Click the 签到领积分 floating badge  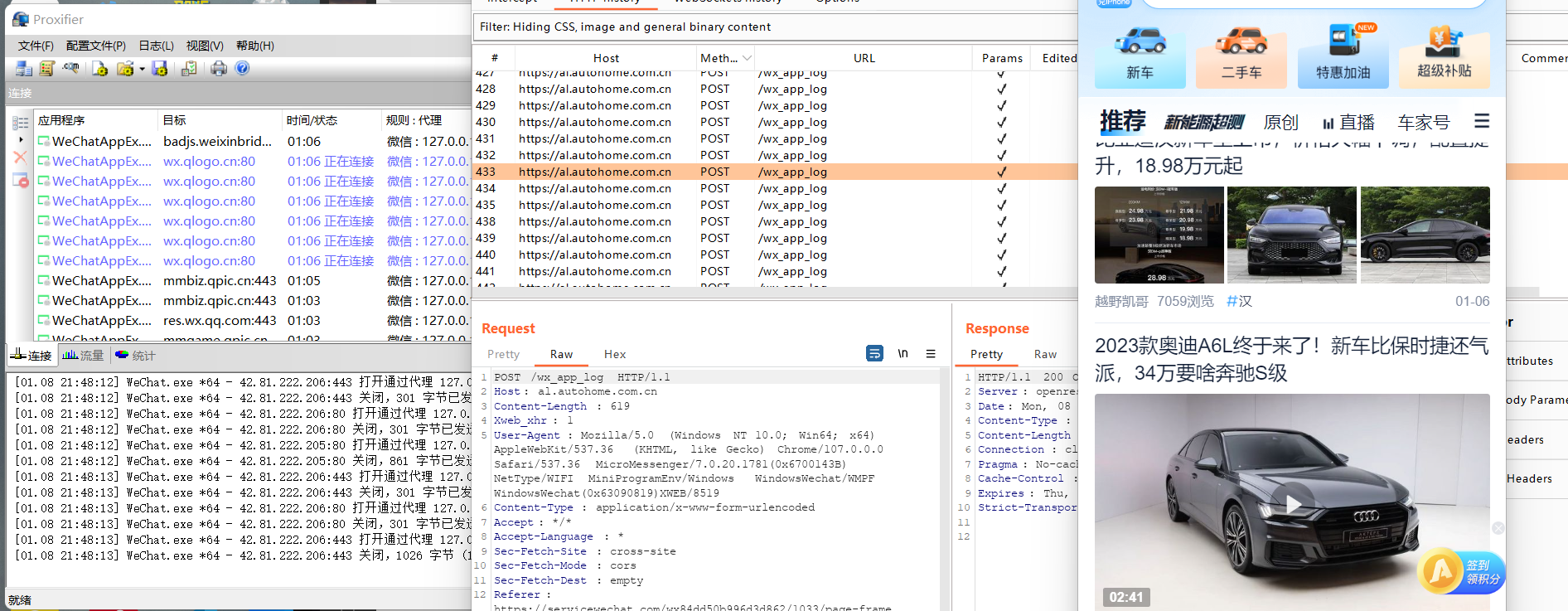[1461, 571]
